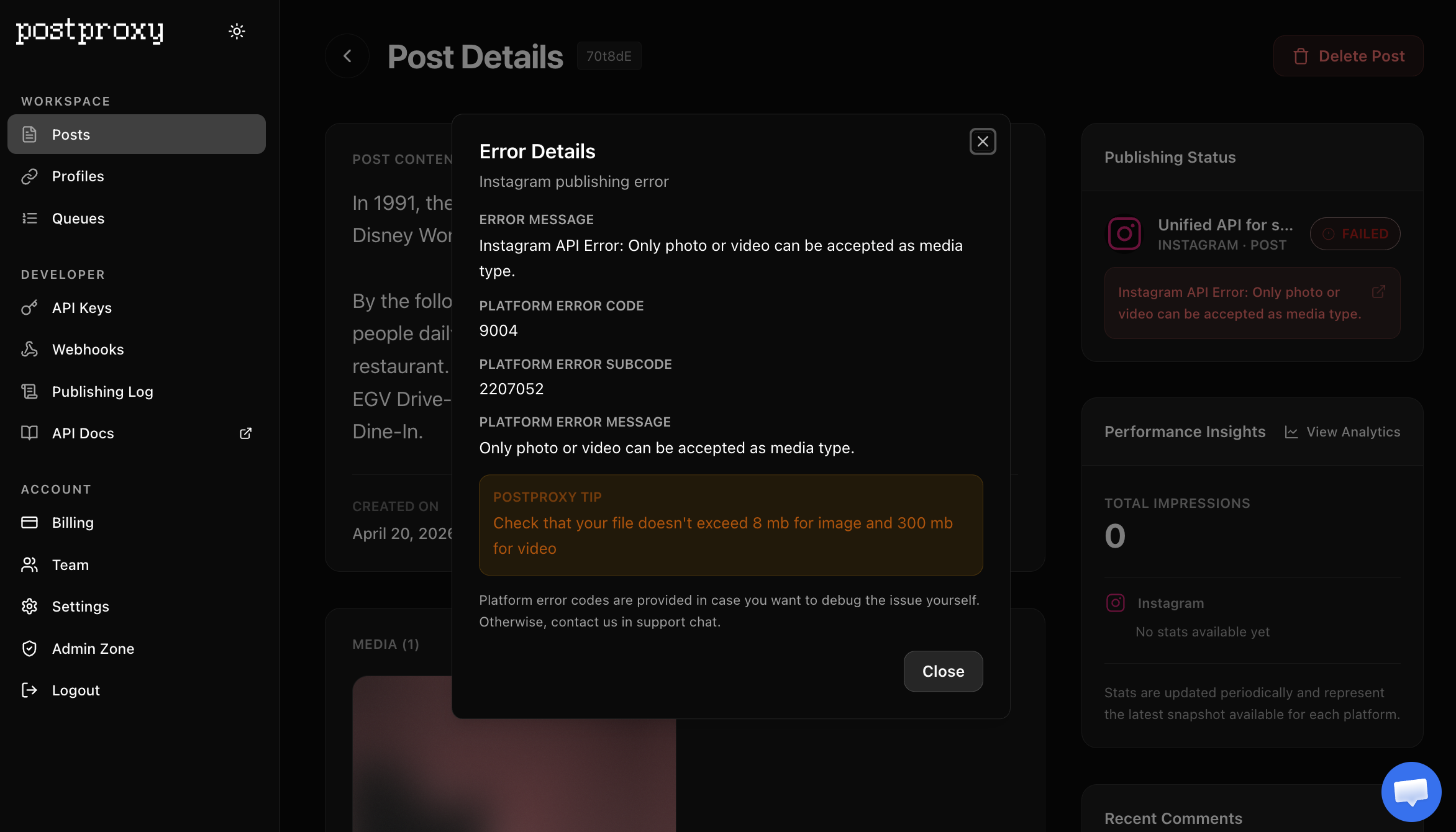Go to Profiles in the sidebar
Viewport: 1456px width, 832px height.
[137, 176]
